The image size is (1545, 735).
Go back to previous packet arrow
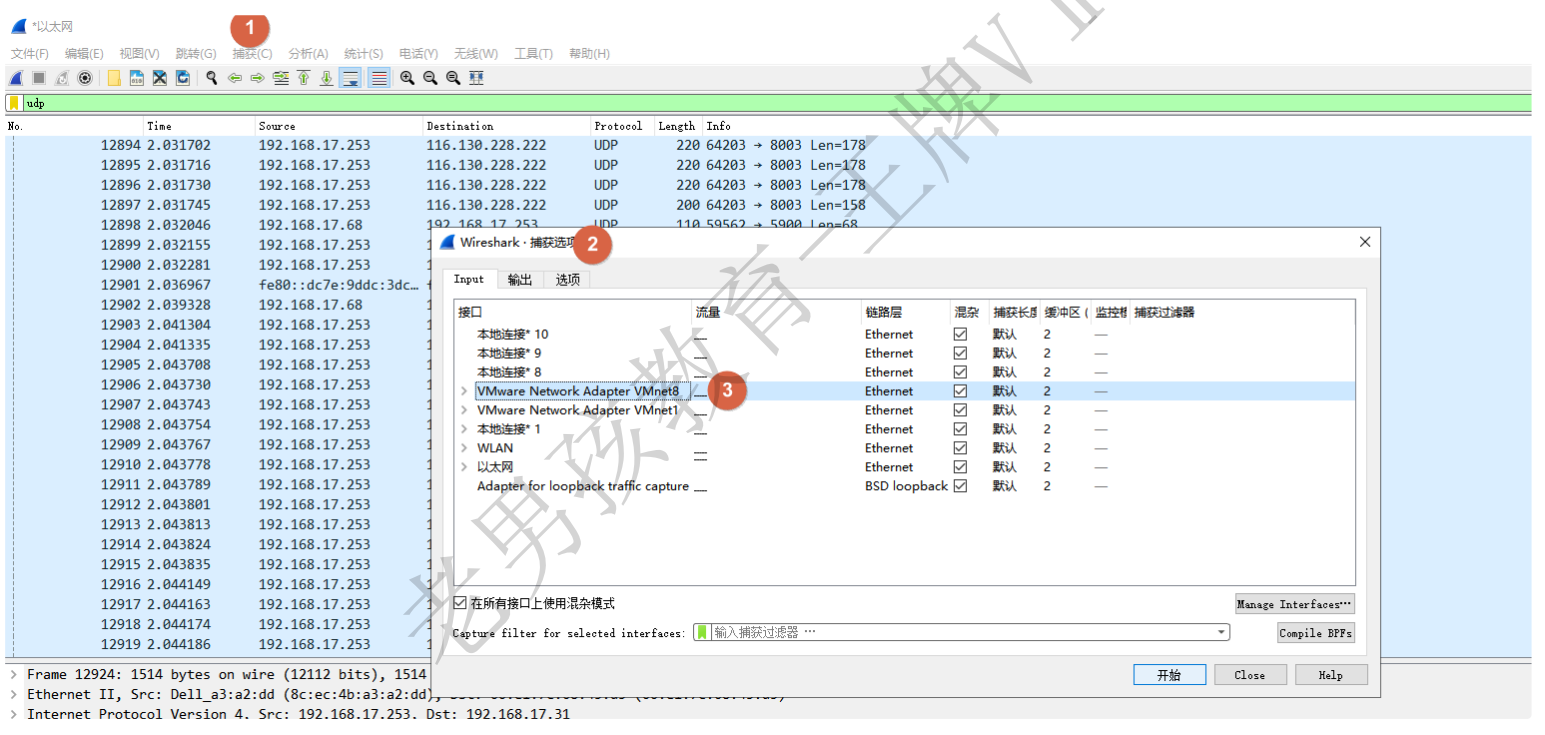(x=235, y=78)
